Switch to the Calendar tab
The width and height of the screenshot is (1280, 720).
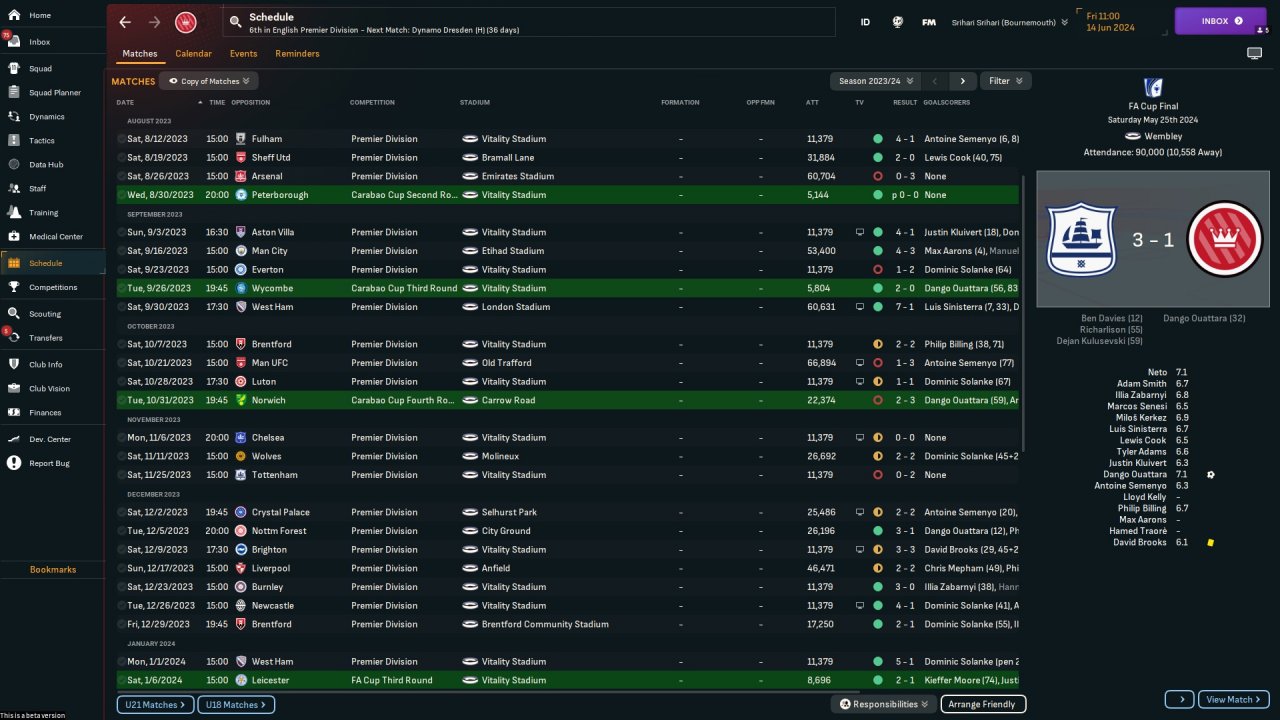193,54
